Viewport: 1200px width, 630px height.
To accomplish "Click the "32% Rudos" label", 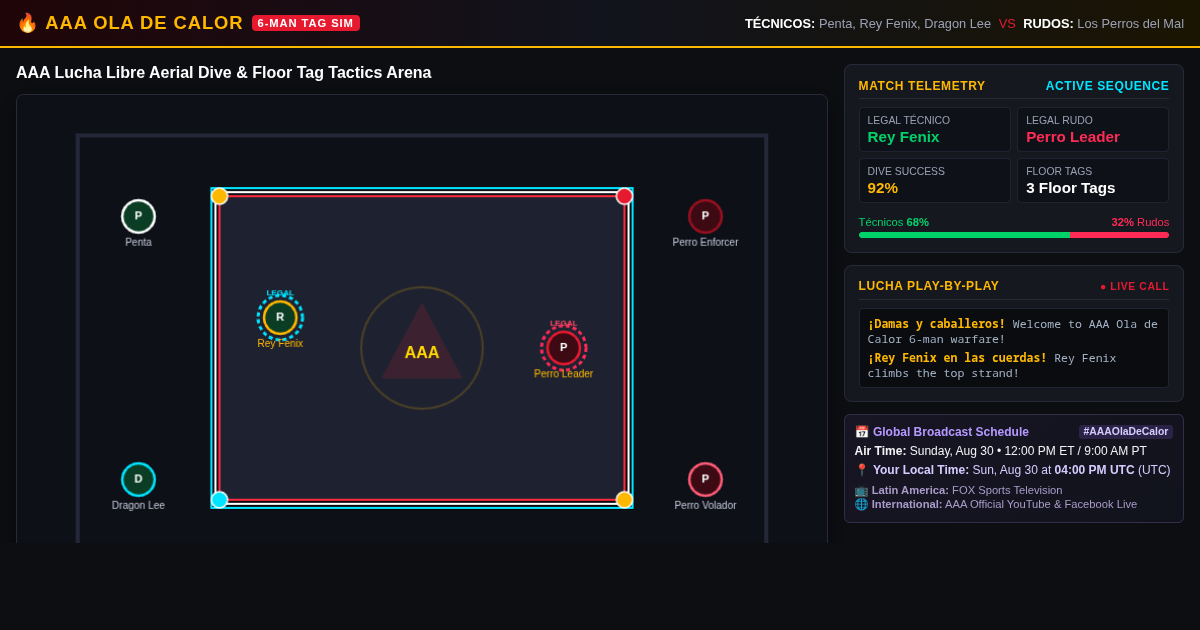I will [x=1140, y=222].
